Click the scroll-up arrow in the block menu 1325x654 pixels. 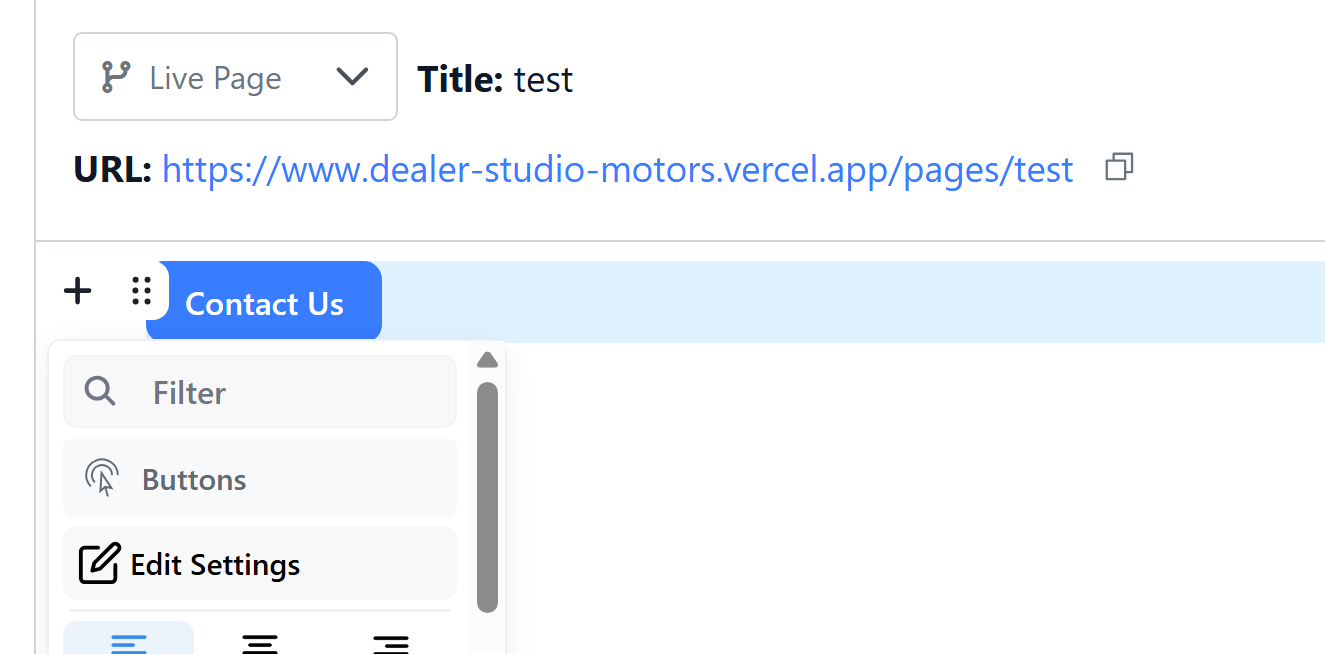[x=487, y=360]
